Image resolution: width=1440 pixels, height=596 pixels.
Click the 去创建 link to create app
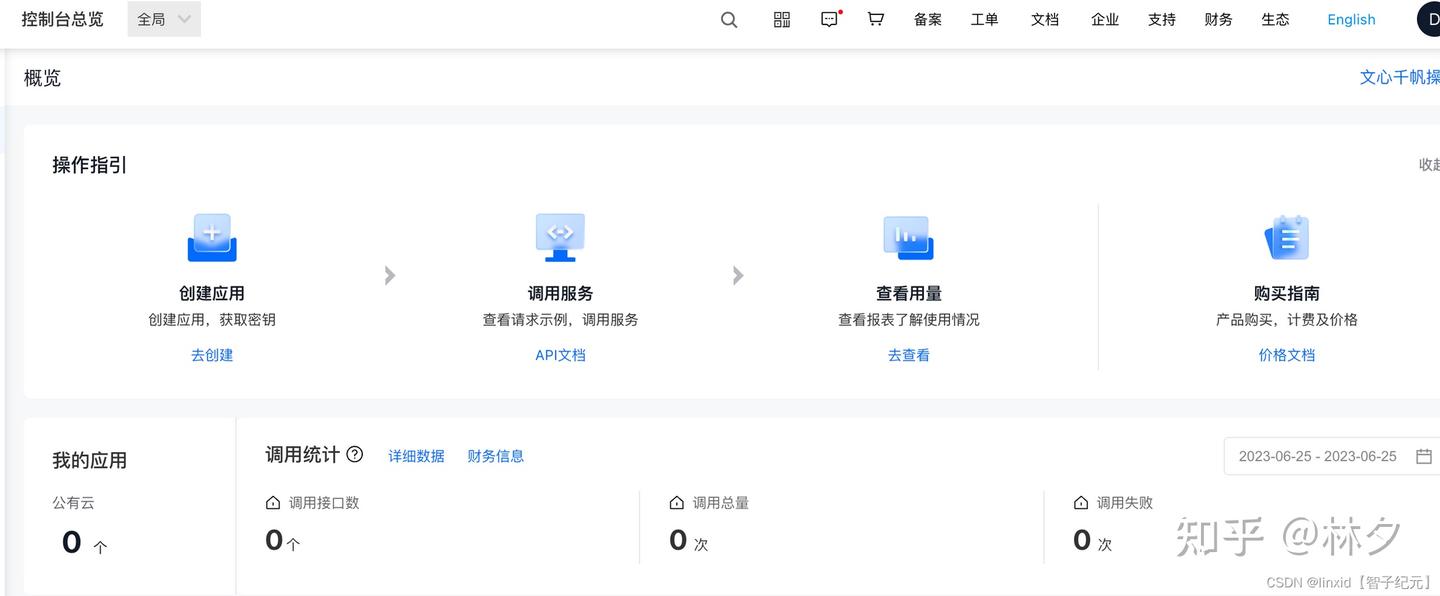click(211, 354)
